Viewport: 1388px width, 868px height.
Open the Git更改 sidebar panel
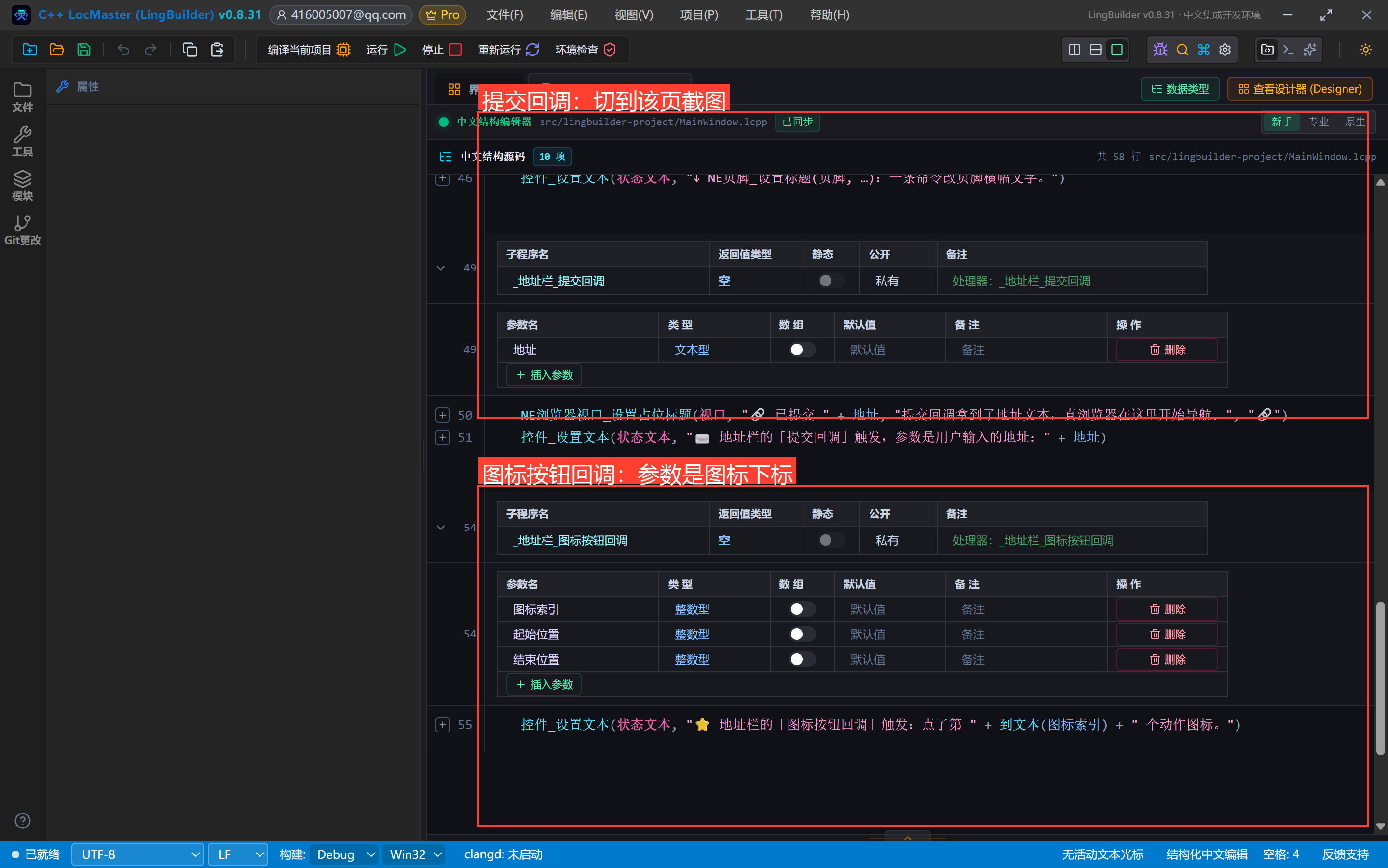22,230
